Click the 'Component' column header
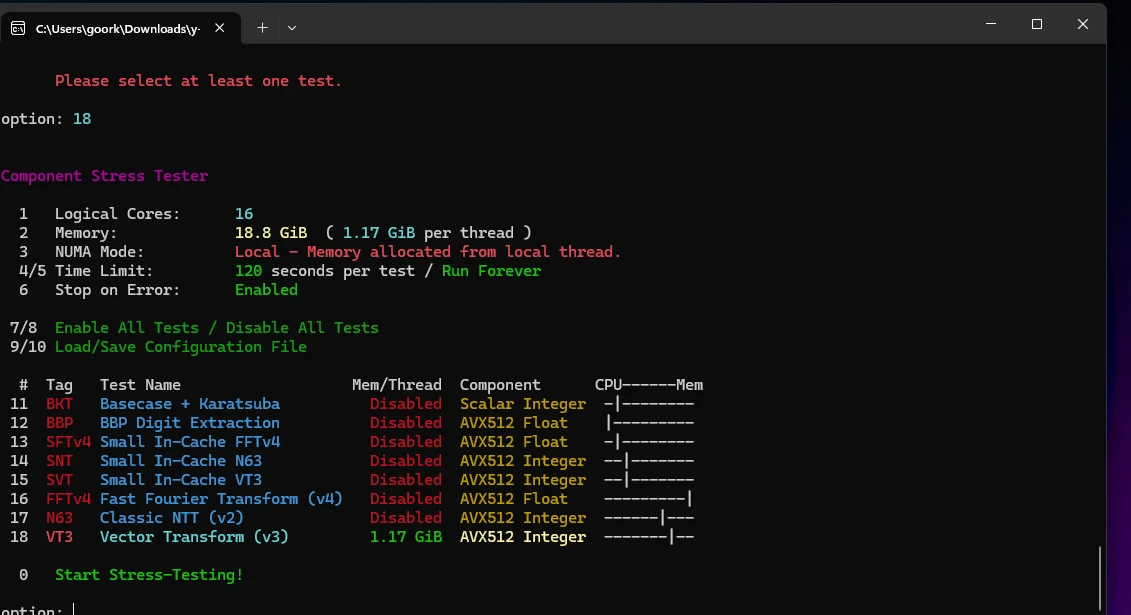The width and height of the screenshot is (1131, 615). click(500, 385)
